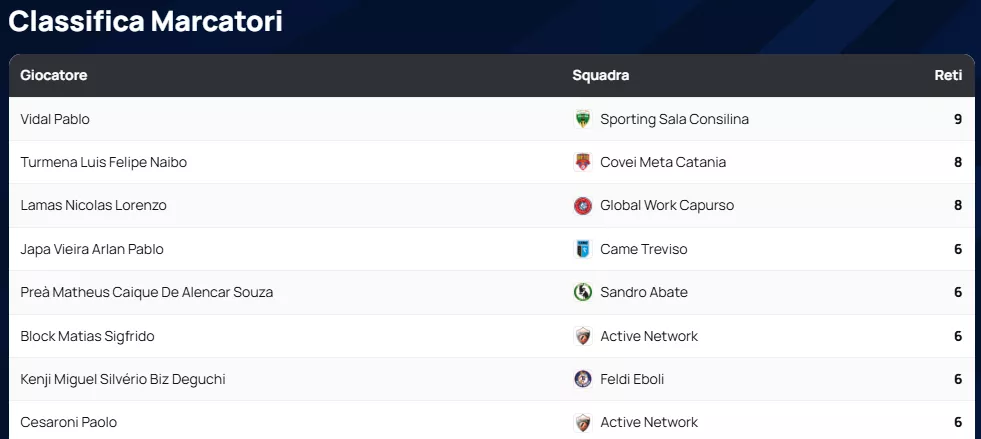Image resolution: width=981 pixels, height=439 pixels.
Task: Click Vidal Pablo's goal count of 9
Action: (x=957, y=119)
